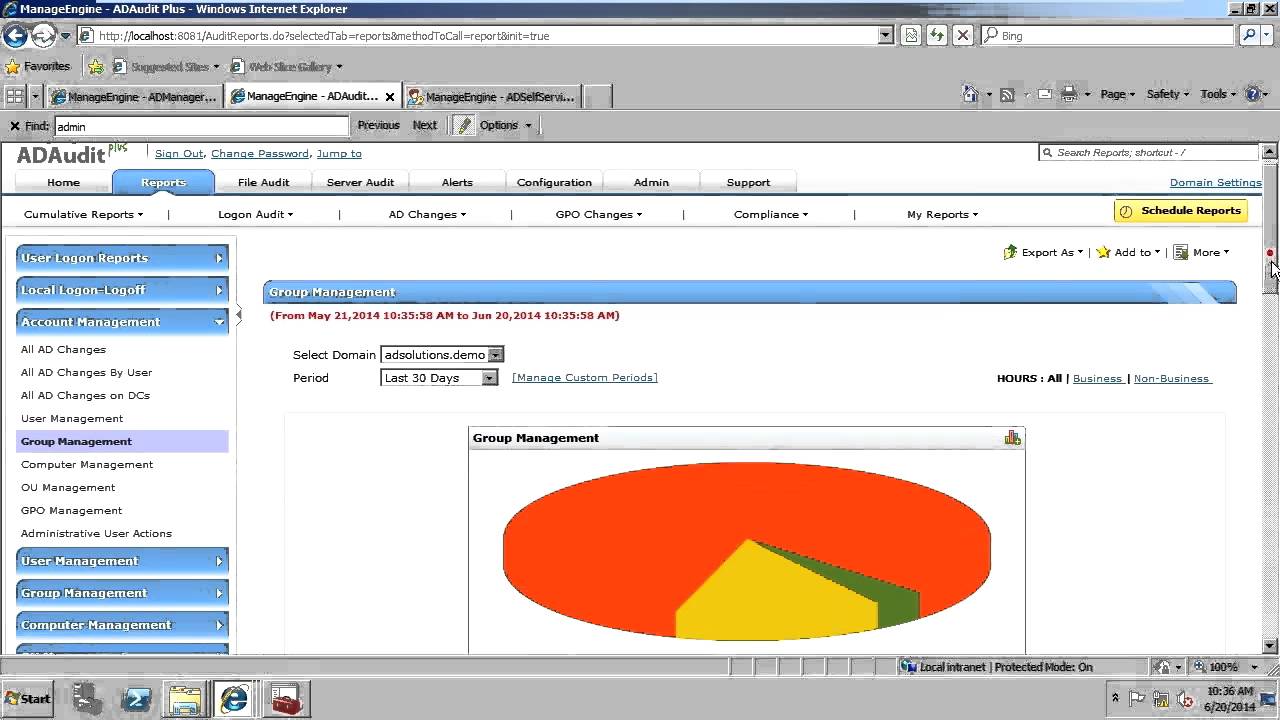Open the Domain Settings link
This screenshot has height=720, width=1280.
pos(1216,182)
